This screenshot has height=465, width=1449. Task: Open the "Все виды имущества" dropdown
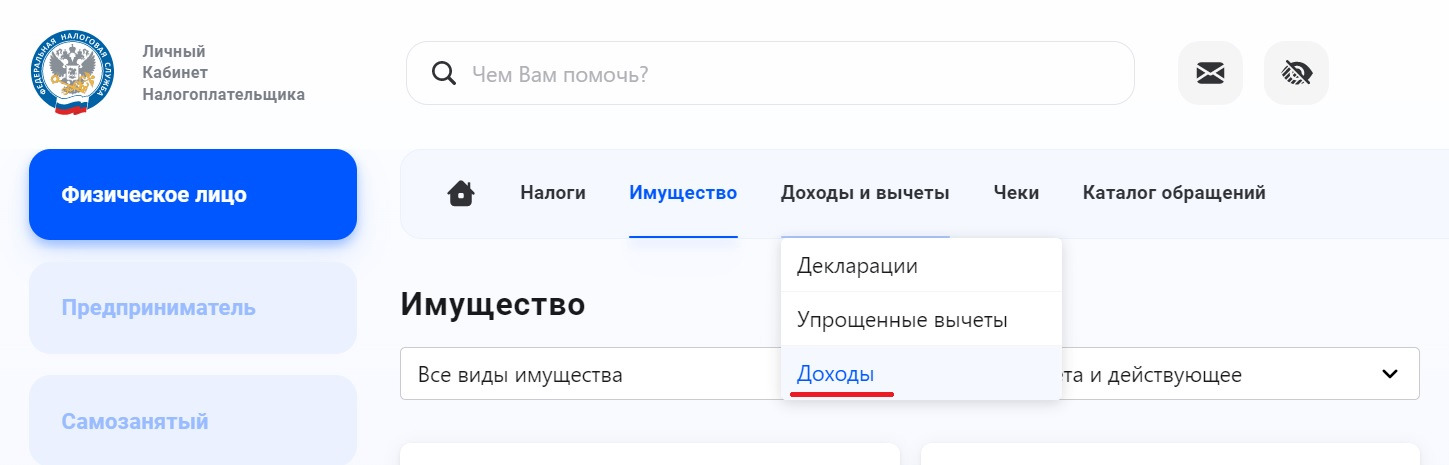pos(590,375)
